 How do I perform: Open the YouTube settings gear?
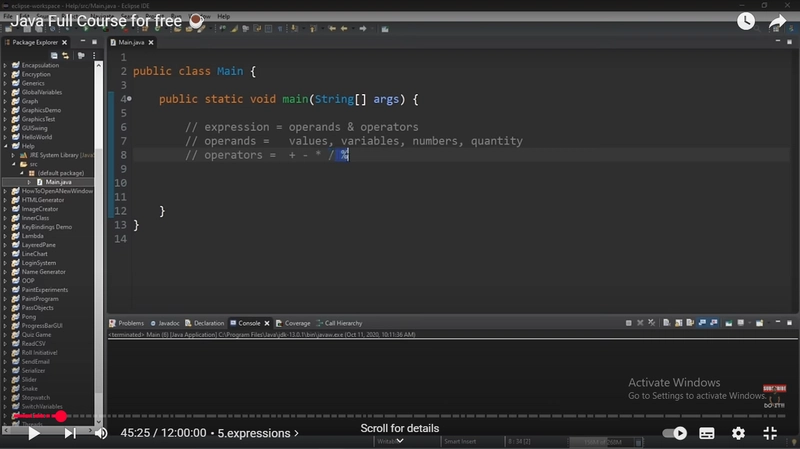[x=738, y=433]
